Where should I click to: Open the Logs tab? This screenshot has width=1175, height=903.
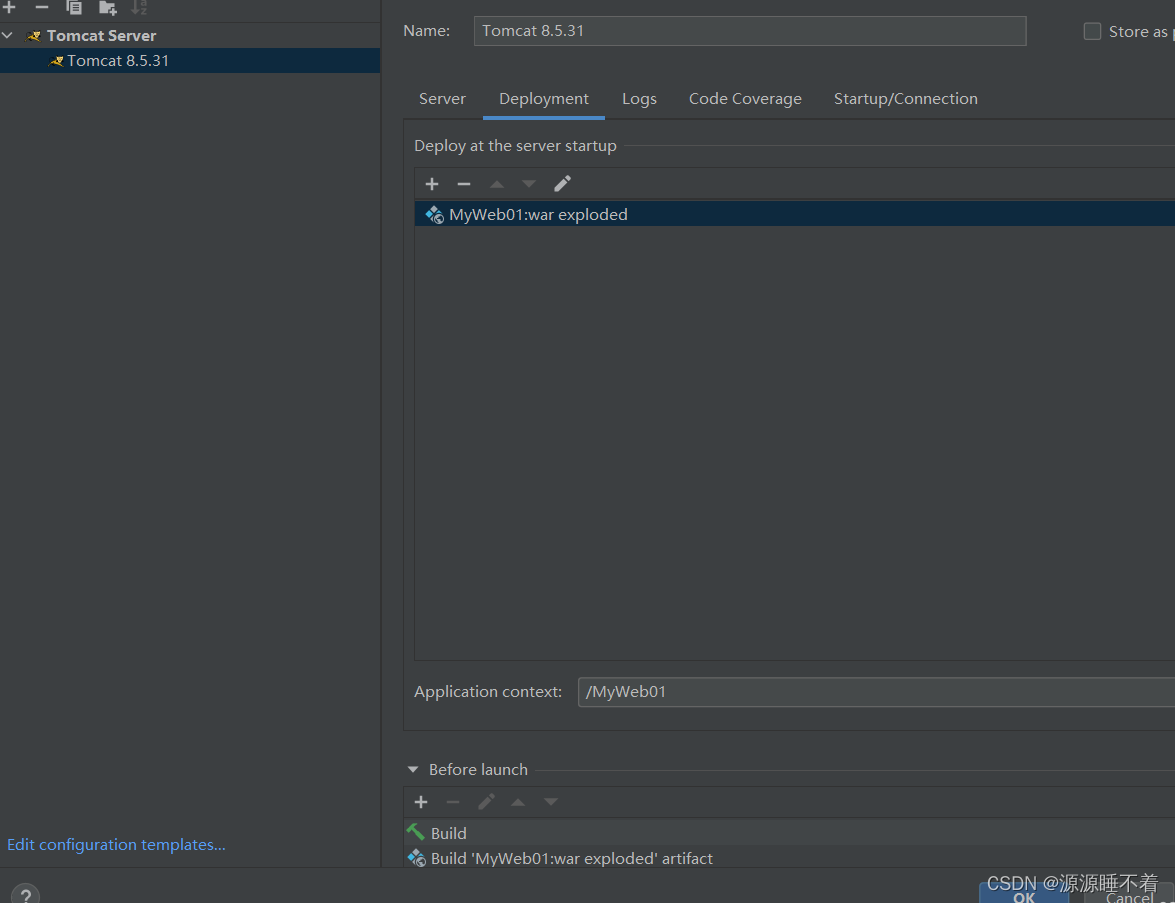[x=639, y=99]
